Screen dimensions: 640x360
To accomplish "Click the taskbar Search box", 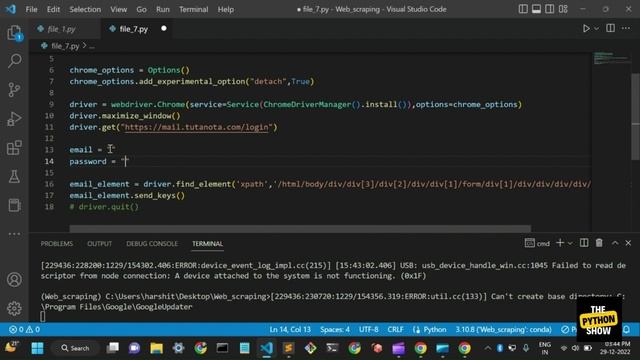I will (75, 348).
